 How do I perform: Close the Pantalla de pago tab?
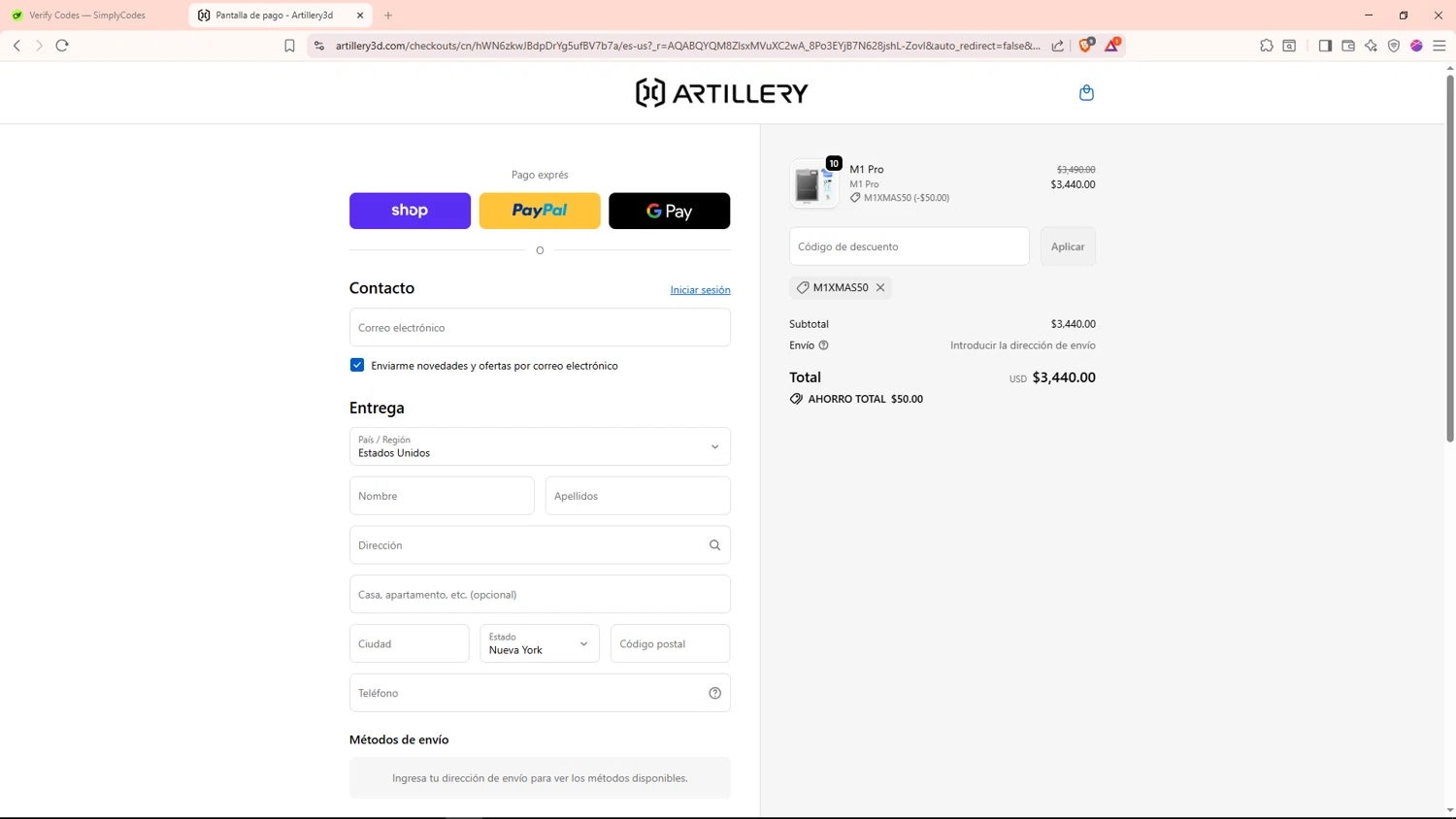pyautogui.click(x=360, y=16)
